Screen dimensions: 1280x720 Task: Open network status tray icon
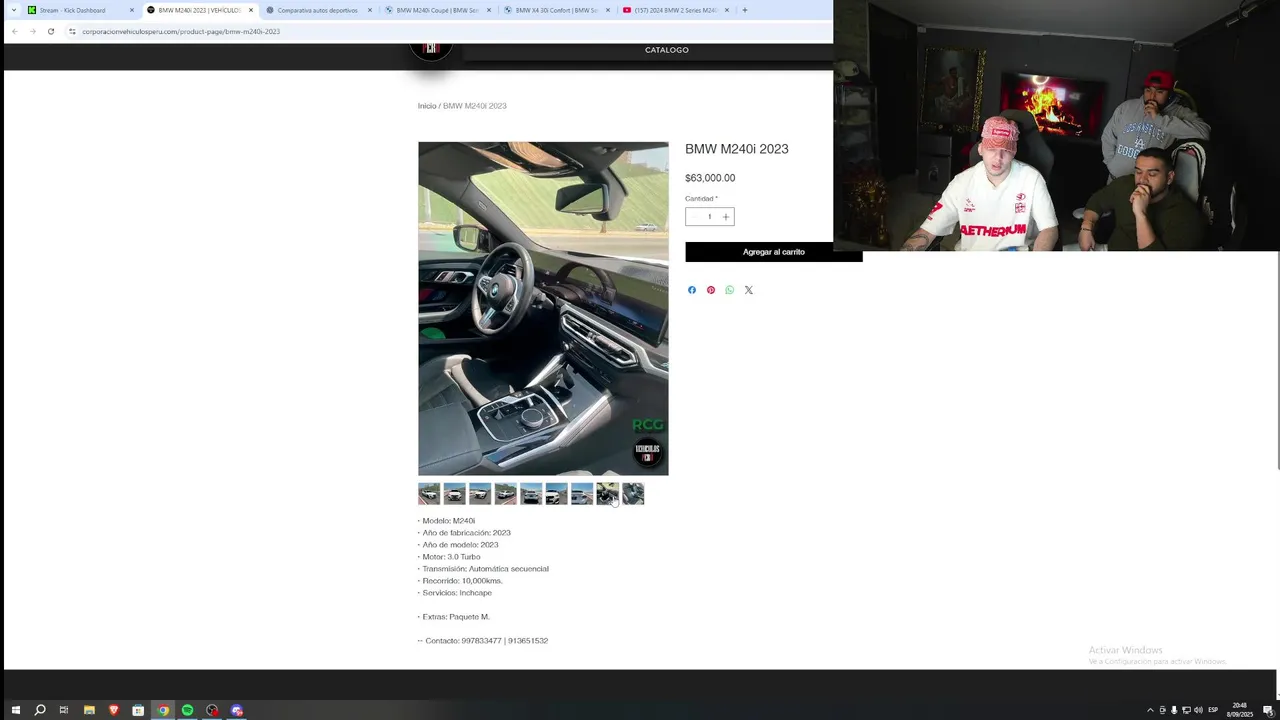[x=1186, y=710]
